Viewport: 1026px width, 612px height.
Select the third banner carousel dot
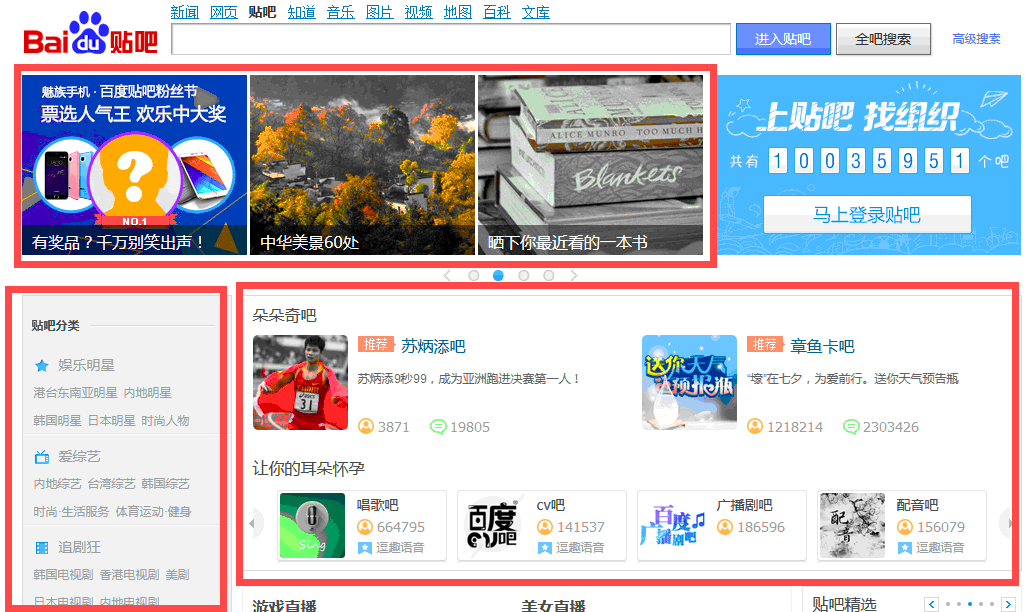[524, 276]
